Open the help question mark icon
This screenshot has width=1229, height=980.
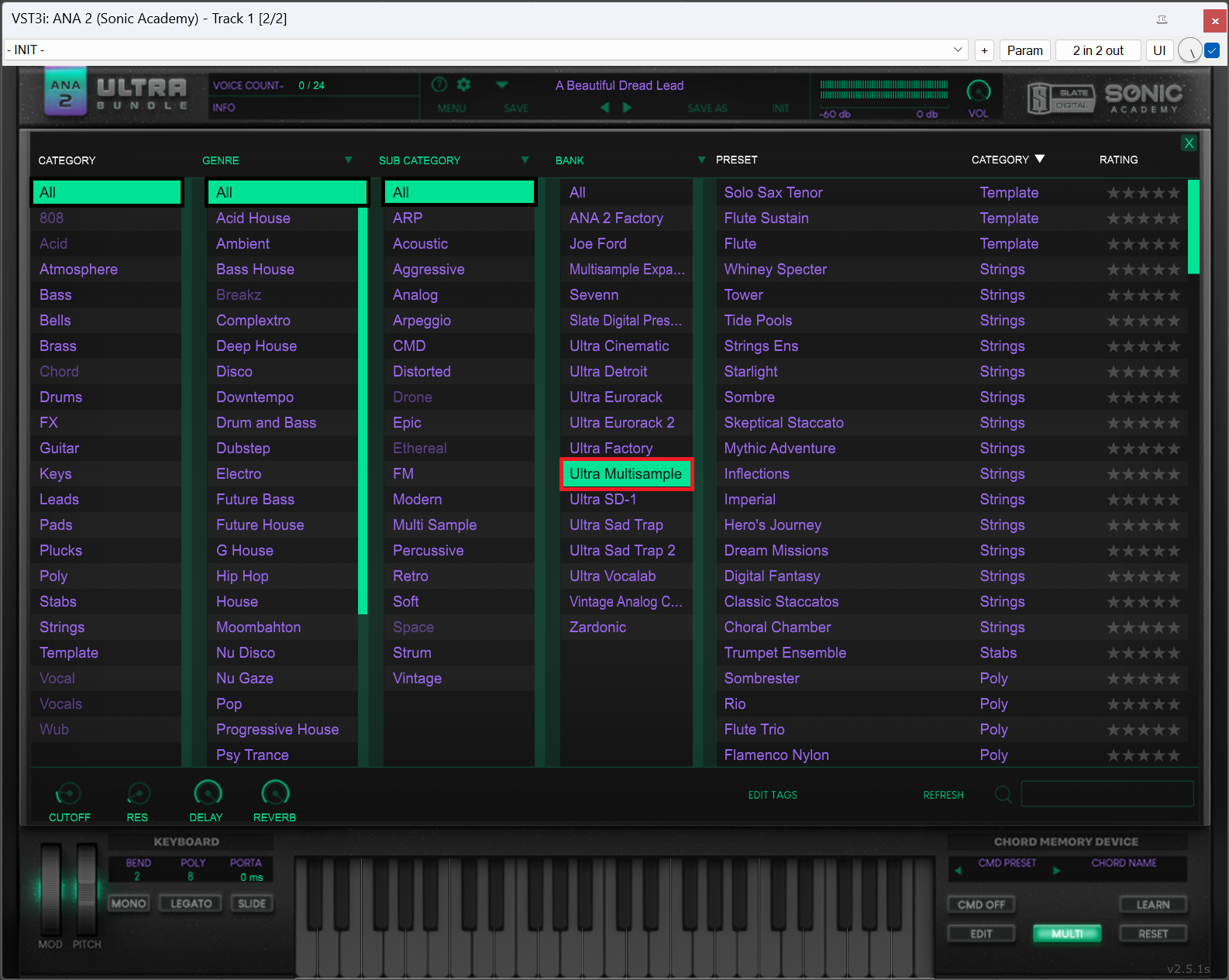point(439,84)
